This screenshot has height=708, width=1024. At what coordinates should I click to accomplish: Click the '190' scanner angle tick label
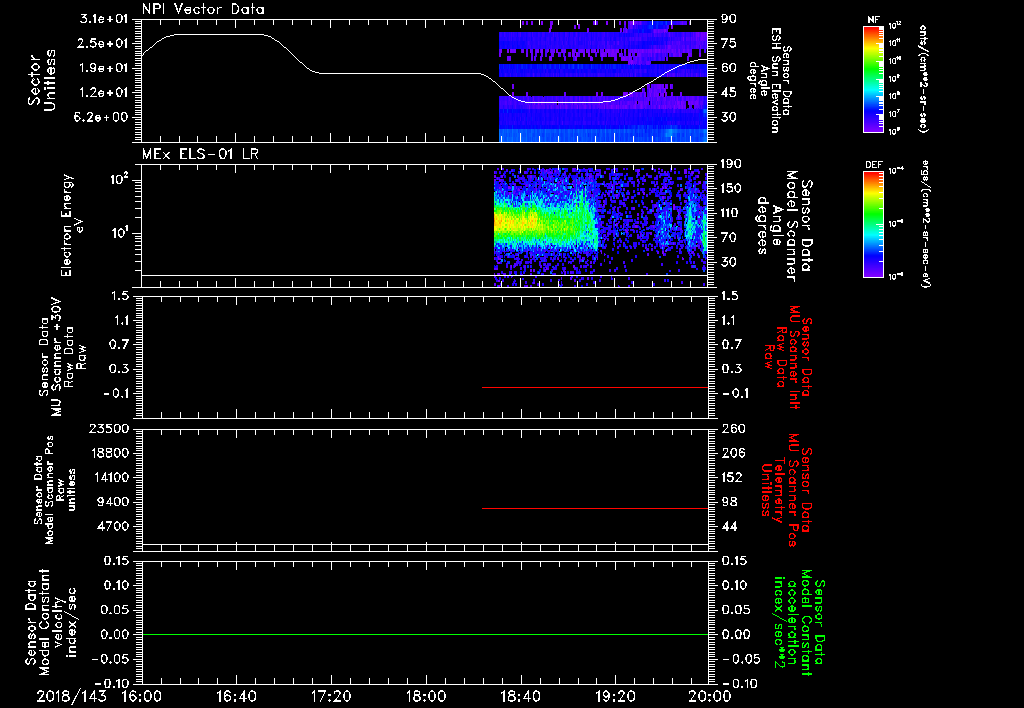[732, 164]
